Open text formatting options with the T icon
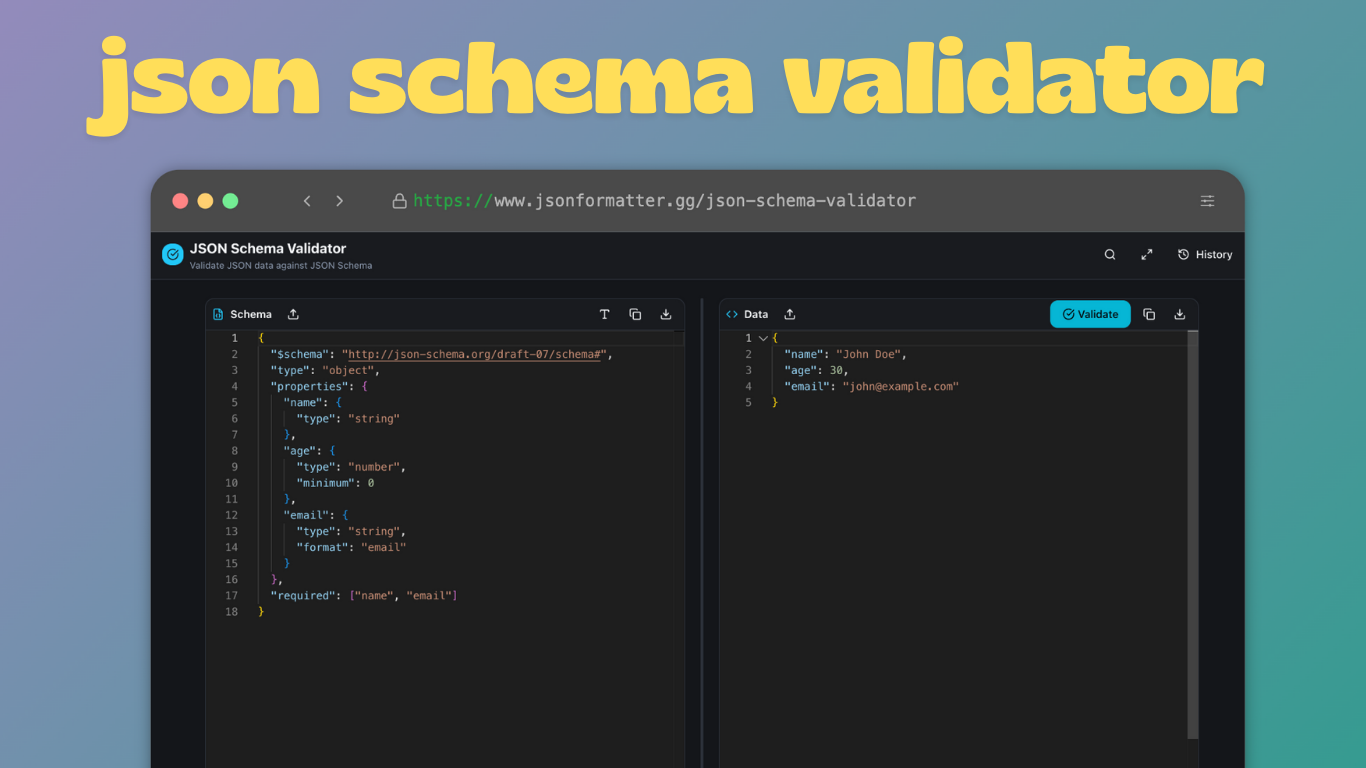1366x768 pixels. 605,313
